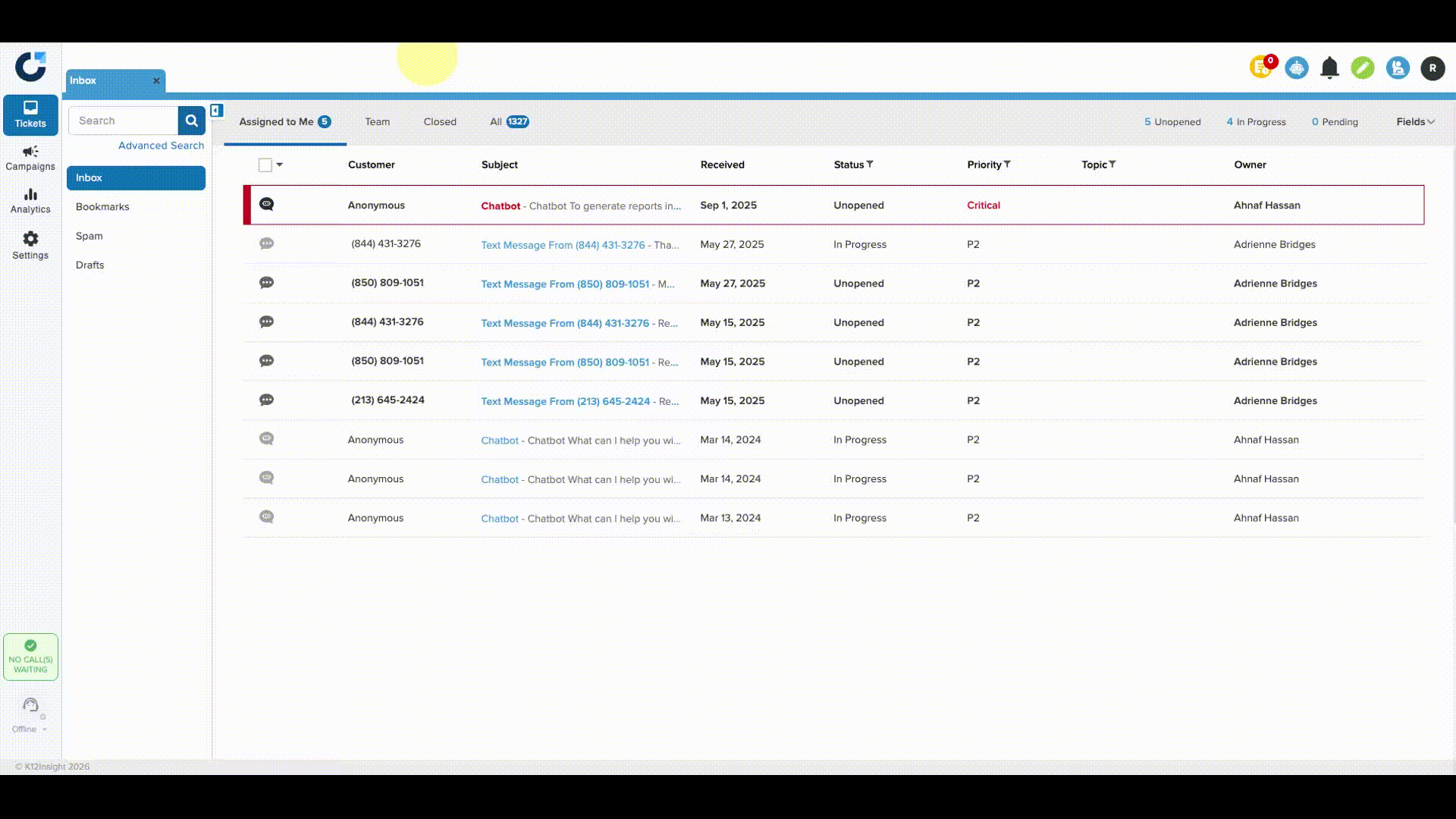Open the Campaigns megaphone icon
The height and width of the screenshot is (819, 1456).
click(x=30, y=152)
